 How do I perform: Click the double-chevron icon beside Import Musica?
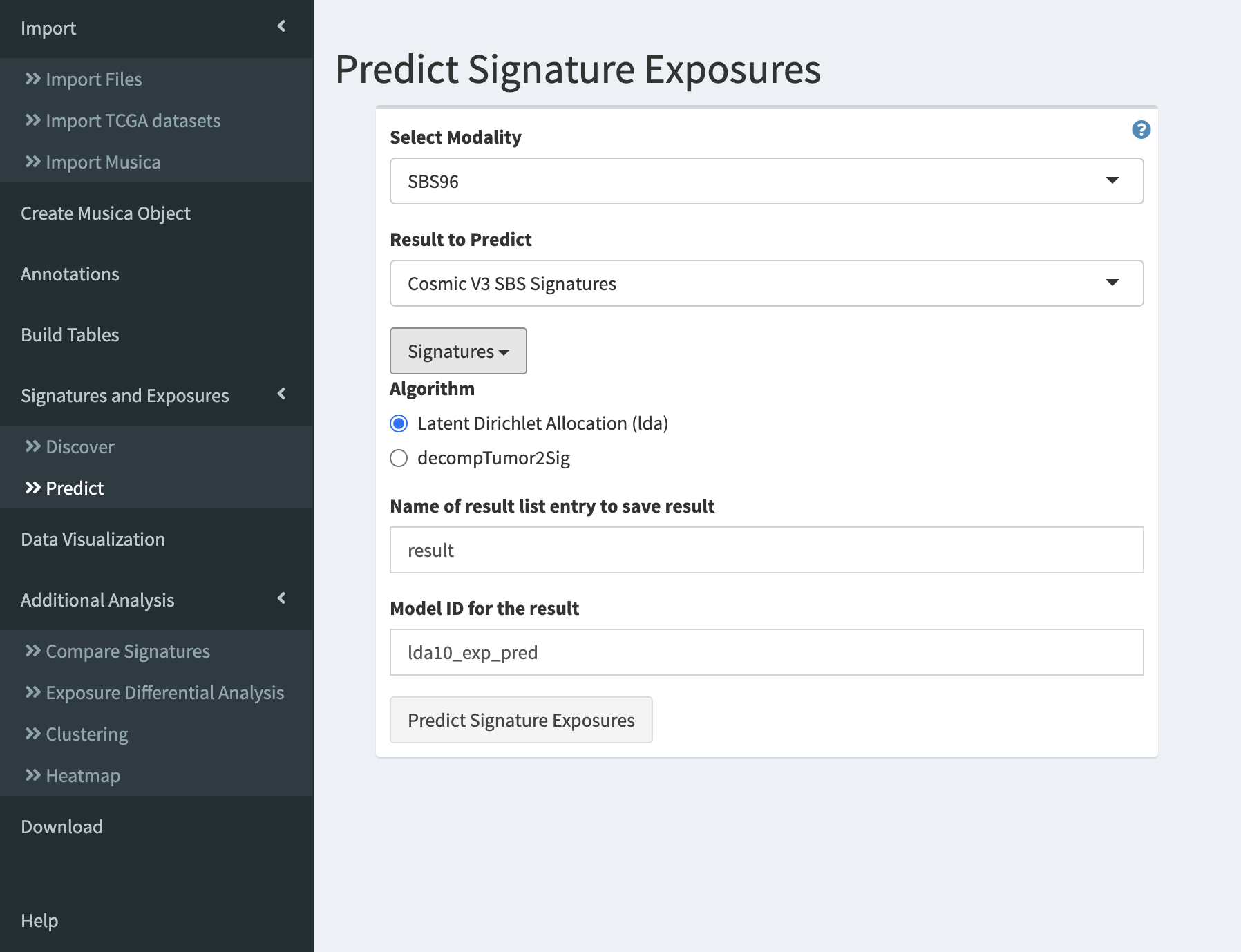tap(32, 162)
